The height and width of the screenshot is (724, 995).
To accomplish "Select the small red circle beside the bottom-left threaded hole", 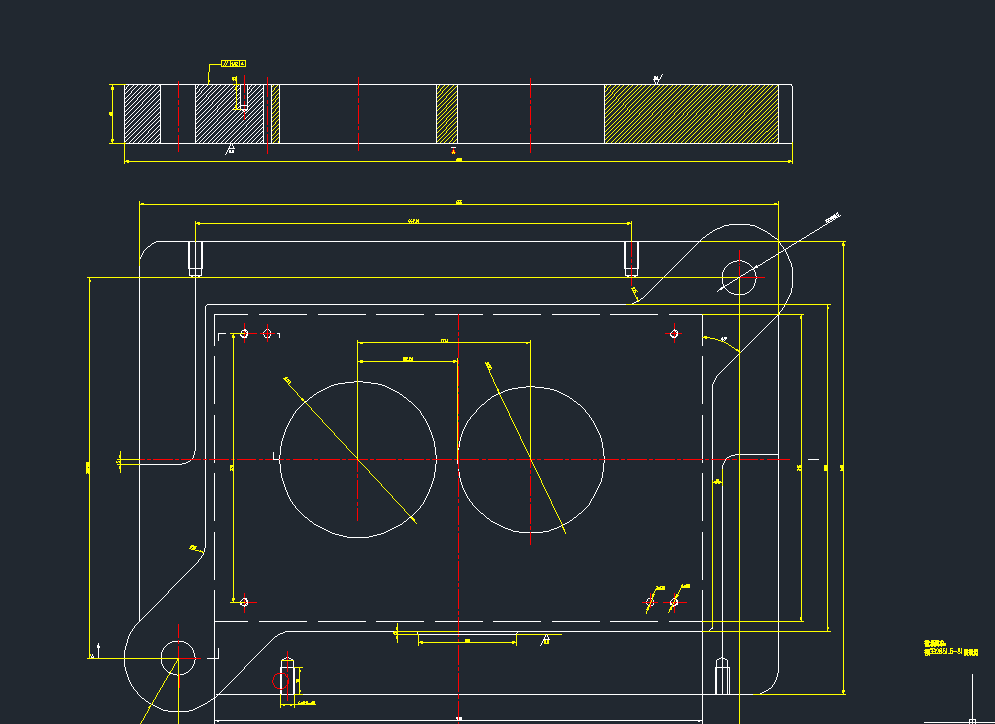I will coord(280,681).
